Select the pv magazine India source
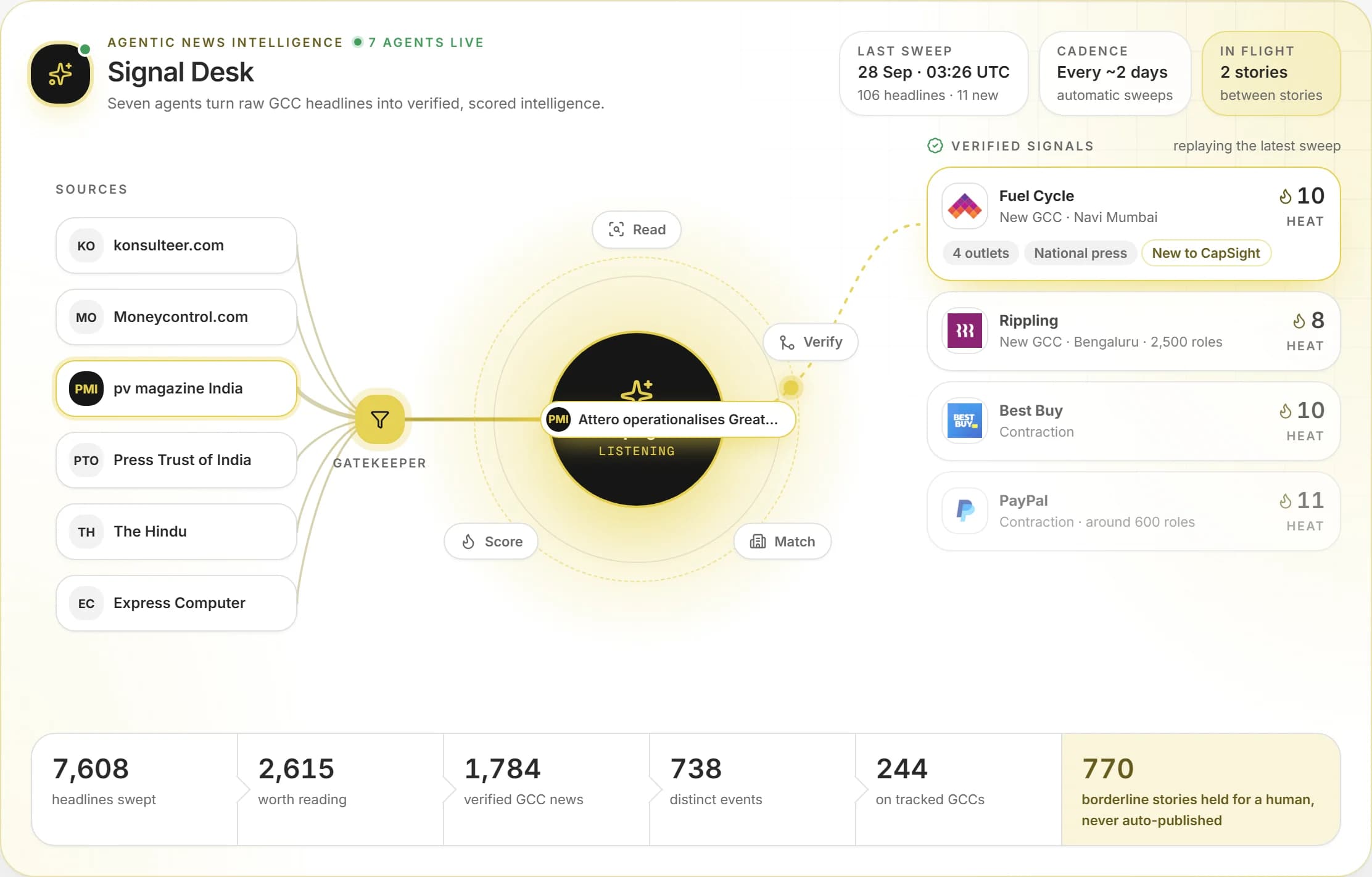This screenshot has width=1372, height=877. 176,389
